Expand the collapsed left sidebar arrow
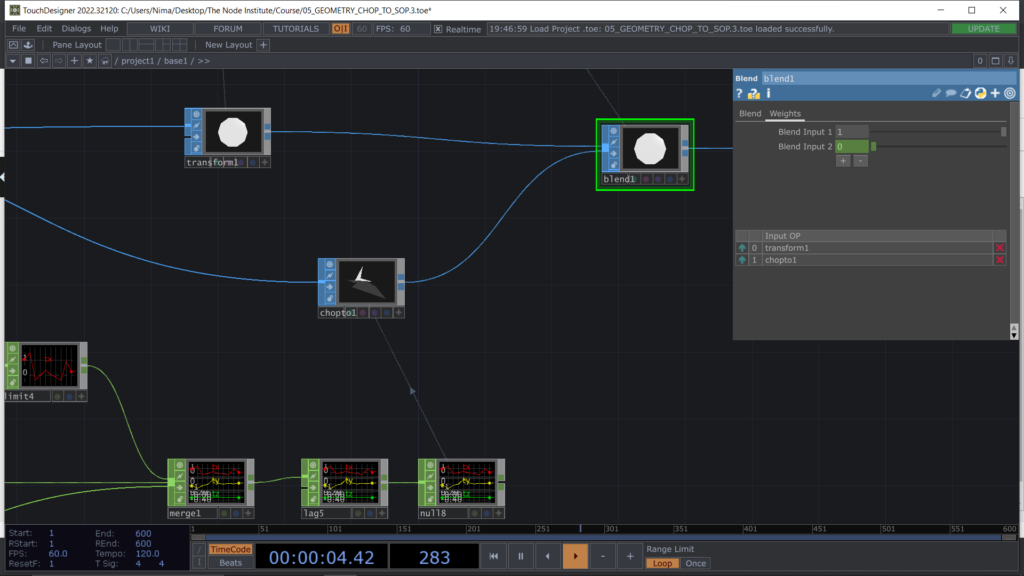Image resolution: width=1024 pixels, height=576 pixels. point(3,177)
